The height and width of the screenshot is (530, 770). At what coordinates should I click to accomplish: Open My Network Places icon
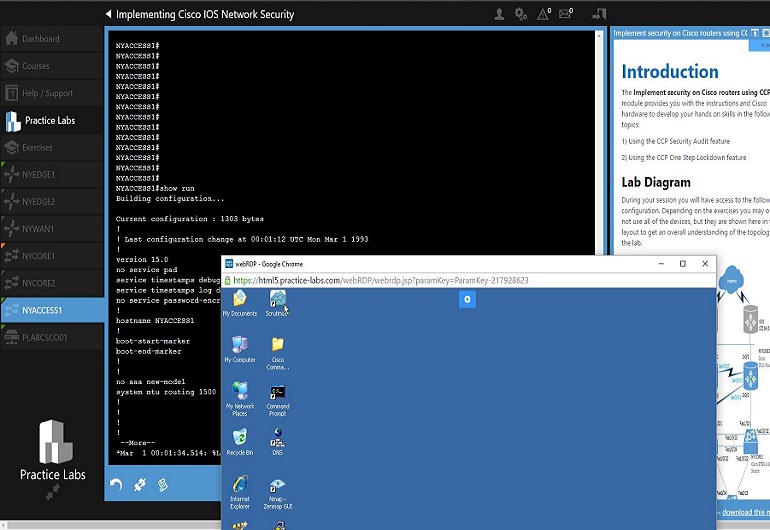tap(240, 399)
